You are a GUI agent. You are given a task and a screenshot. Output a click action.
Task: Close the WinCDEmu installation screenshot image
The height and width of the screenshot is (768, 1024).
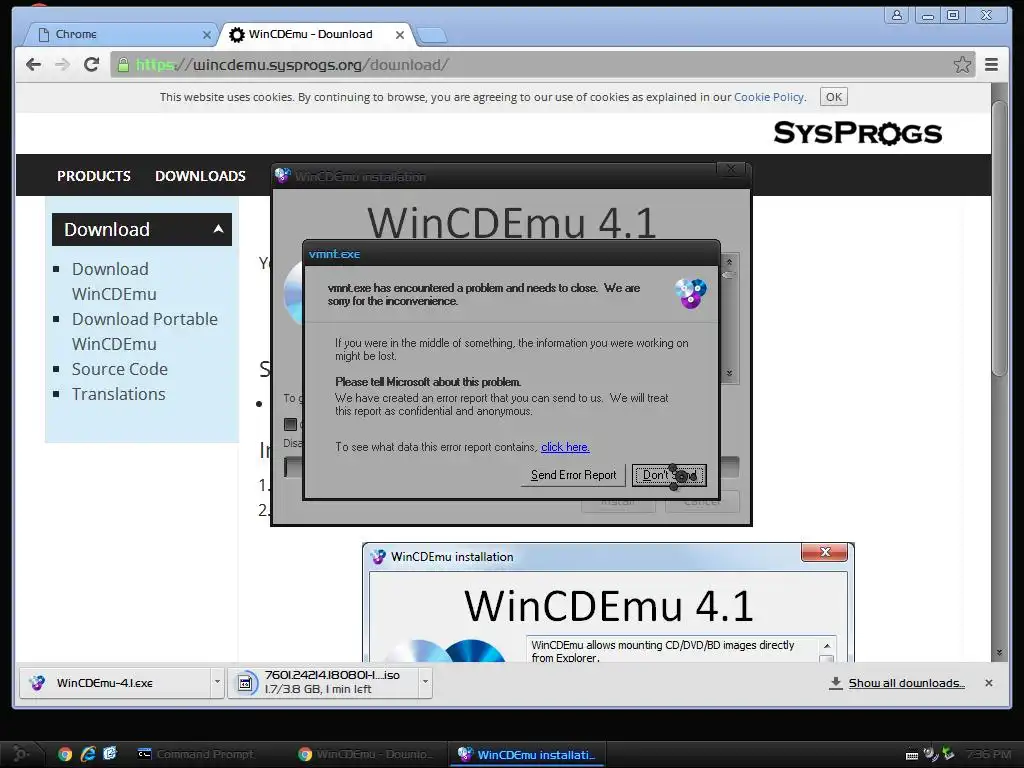click(x=825, y=552)
